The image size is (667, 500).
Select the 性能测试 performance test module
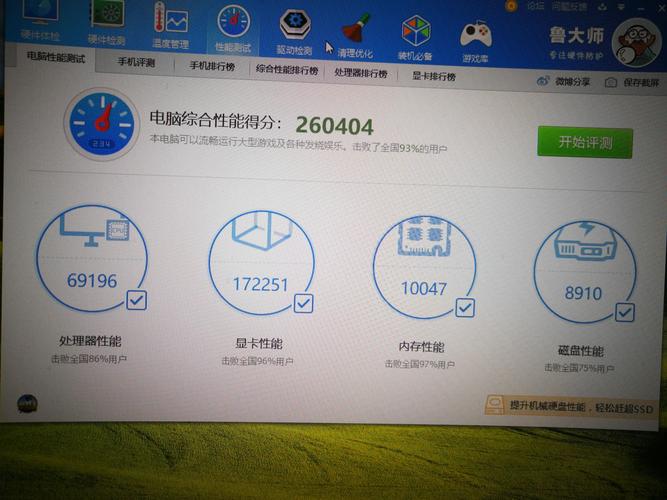(x=233, y=29)
